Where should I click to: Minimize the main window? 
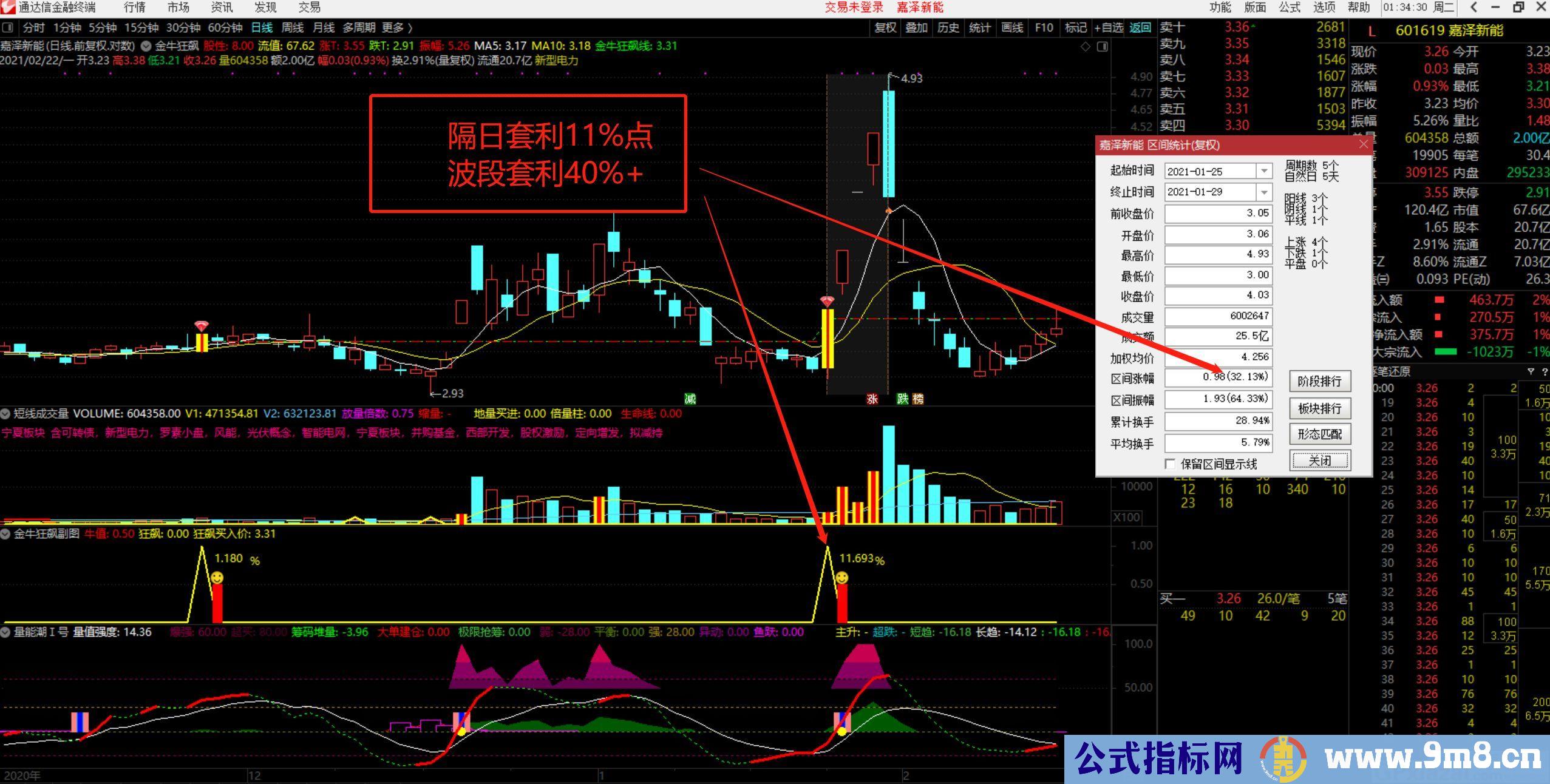[1494, 7]
